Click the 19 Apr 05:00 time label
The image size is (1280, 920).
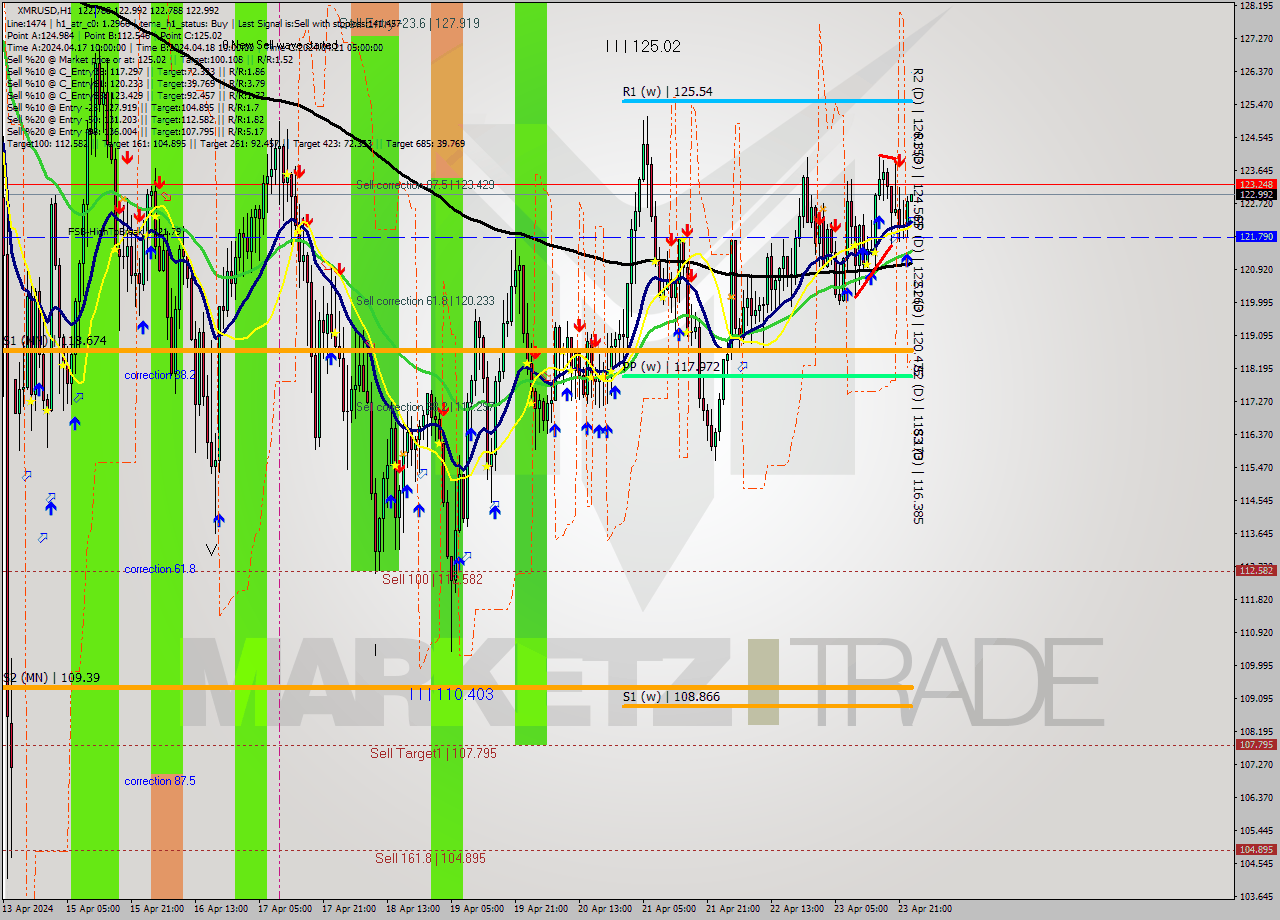pyautogui.click(x=477, y=909)
